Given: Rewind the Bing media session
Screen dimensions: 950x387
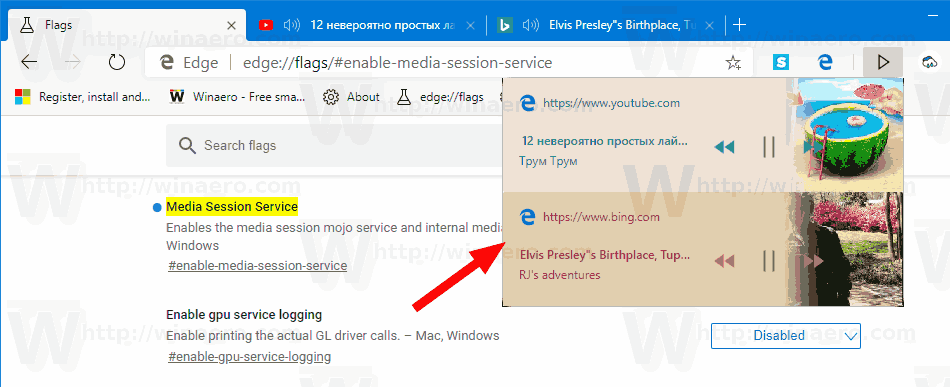Looking at the screenshot, I should tap(724, 261).
